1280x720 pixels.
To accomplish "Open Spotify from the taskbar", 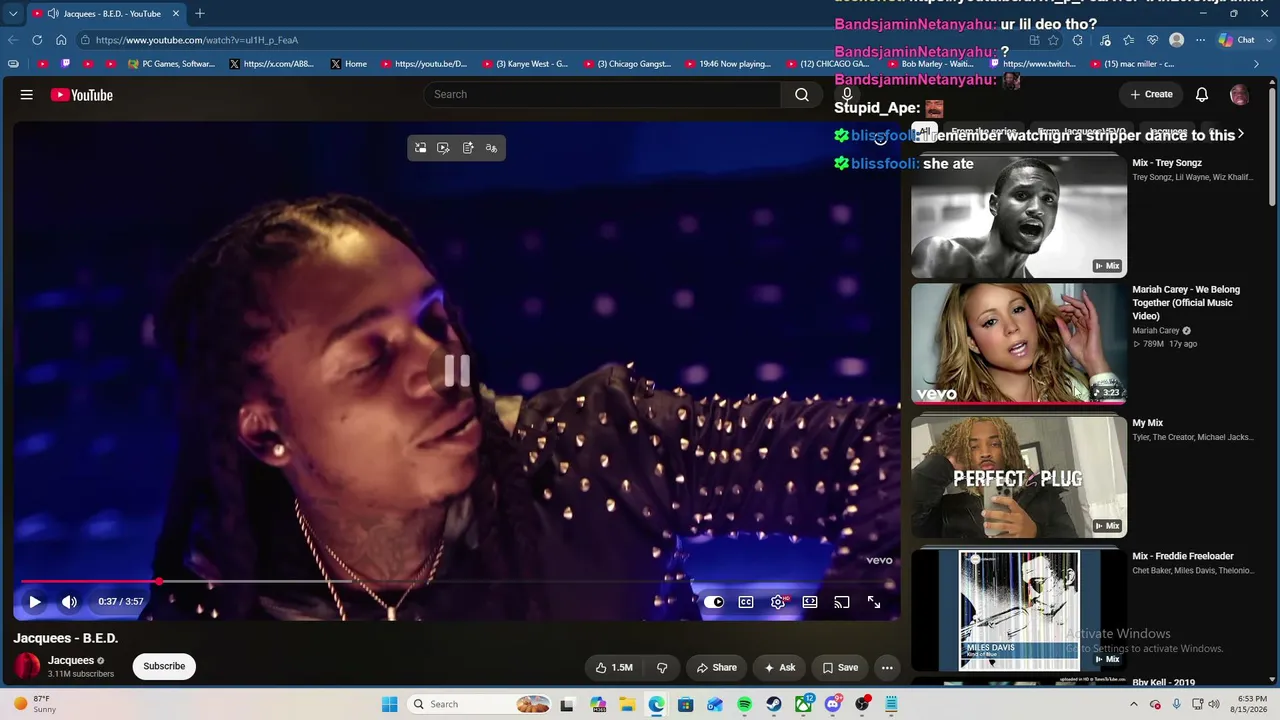I will click(744, 704).
